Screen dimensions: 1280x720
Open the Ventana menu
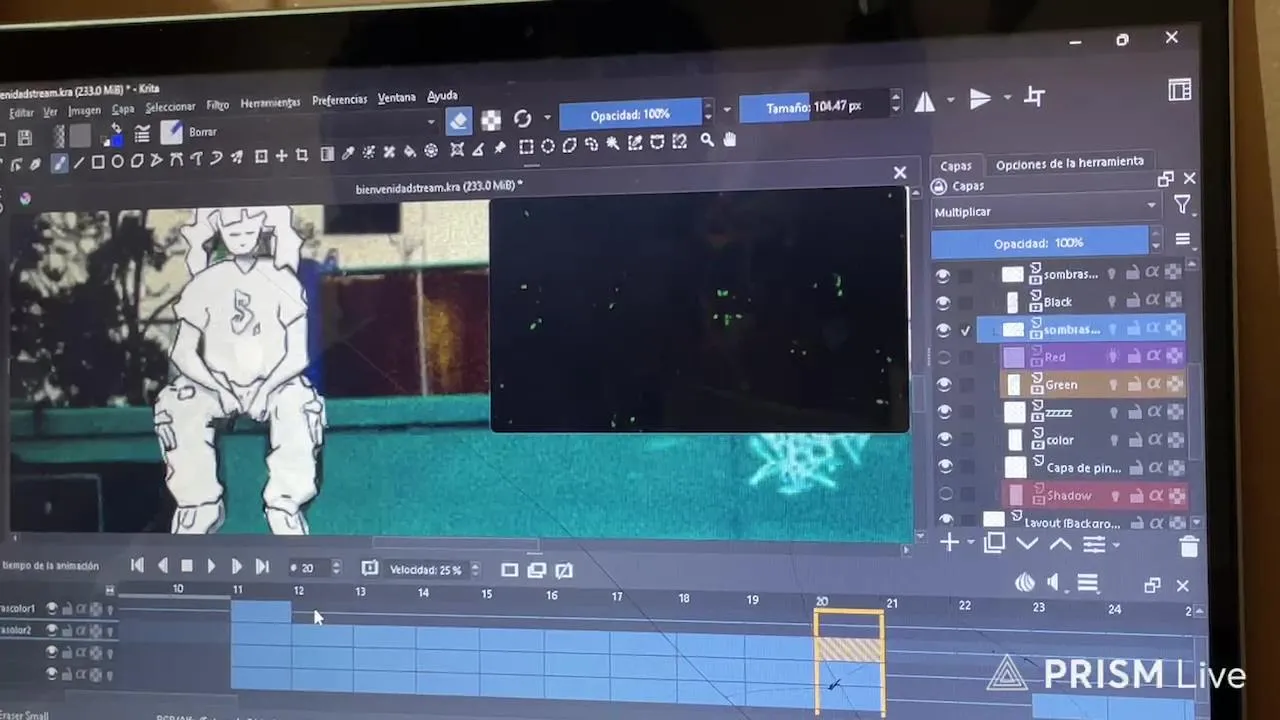point(396,98)
